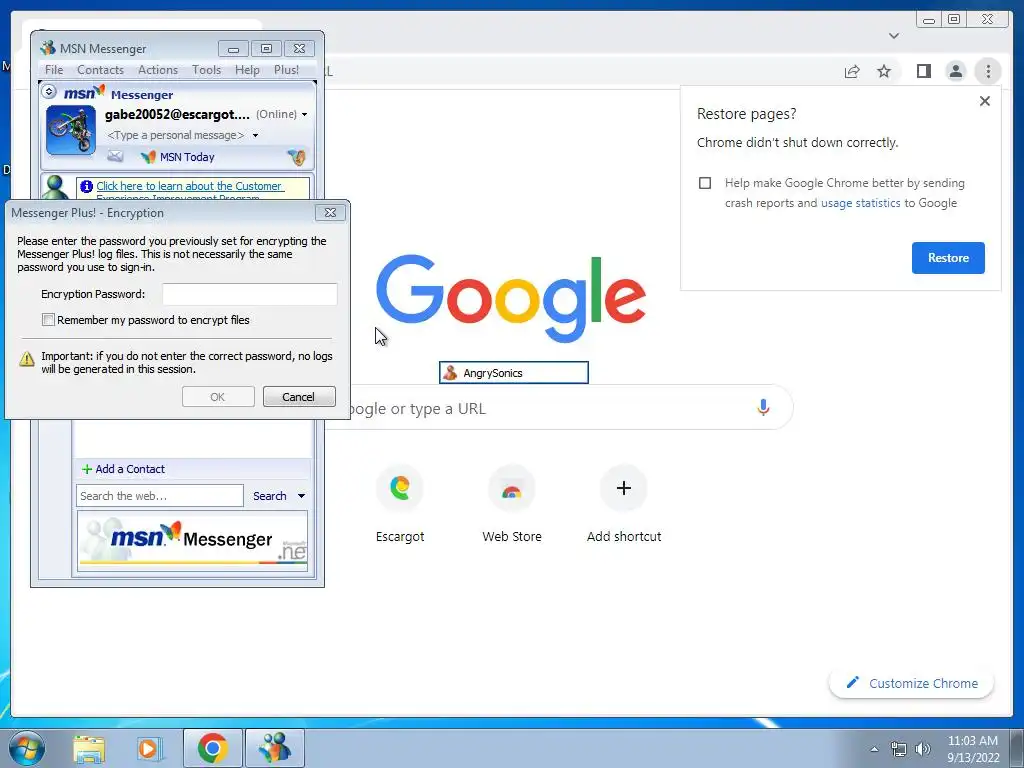Viewport: 1024px width, 768px height.
Task: Switch to MSN Messenger taskbar button
Action: point(274,748)
